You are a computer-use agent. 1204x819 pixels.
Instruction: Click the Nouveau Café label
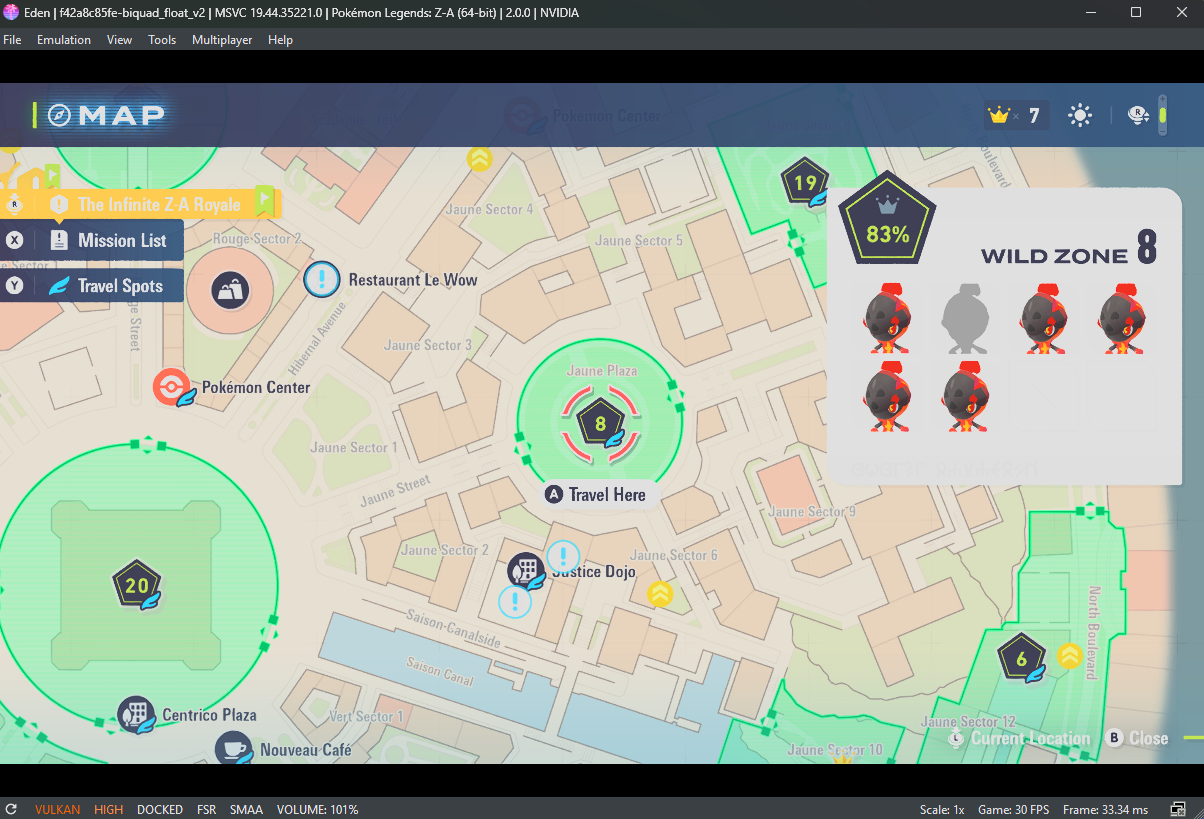click(306, 749)
